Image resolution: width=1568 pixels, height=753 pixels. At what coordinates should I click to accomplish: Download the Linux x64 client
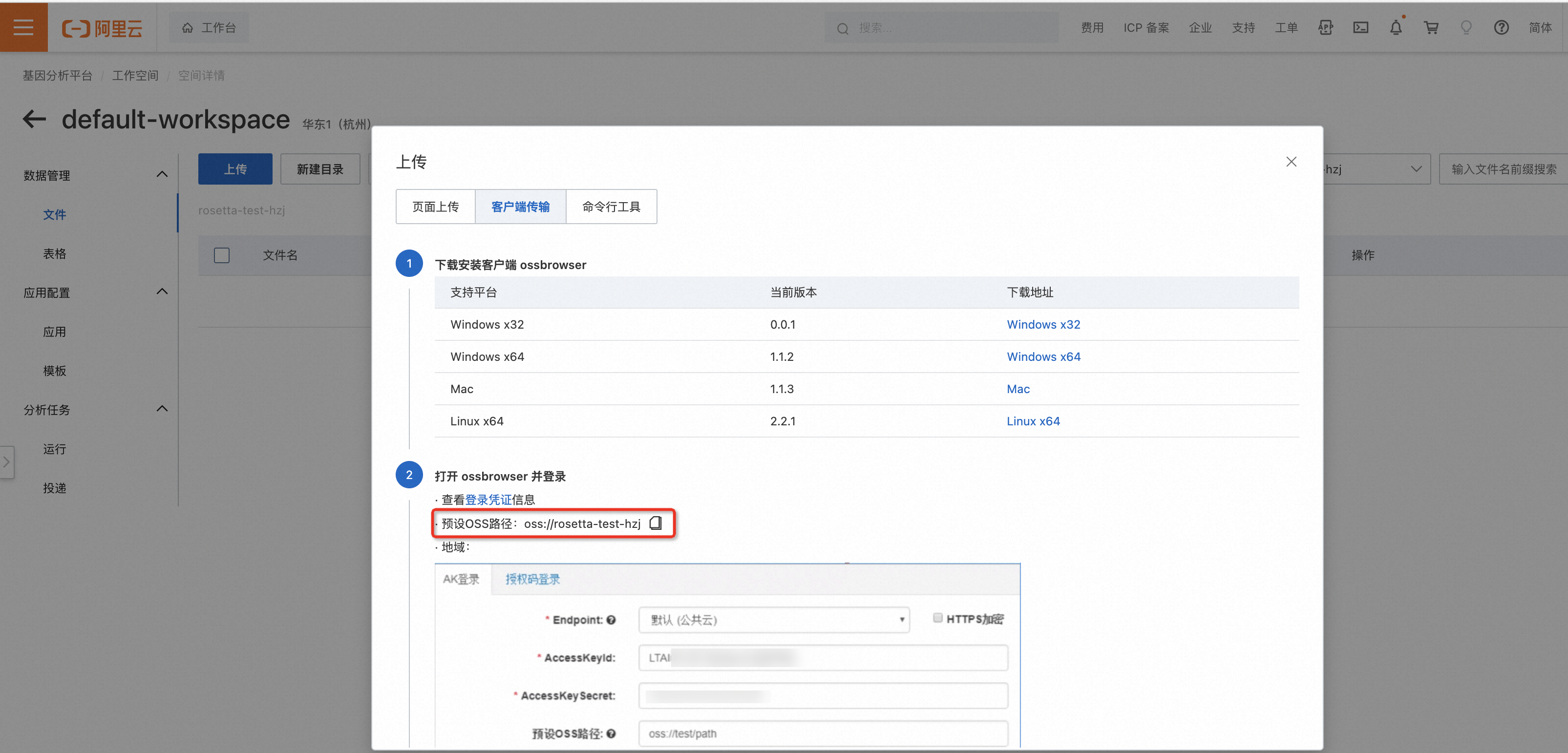click(x=1033, y=420)
